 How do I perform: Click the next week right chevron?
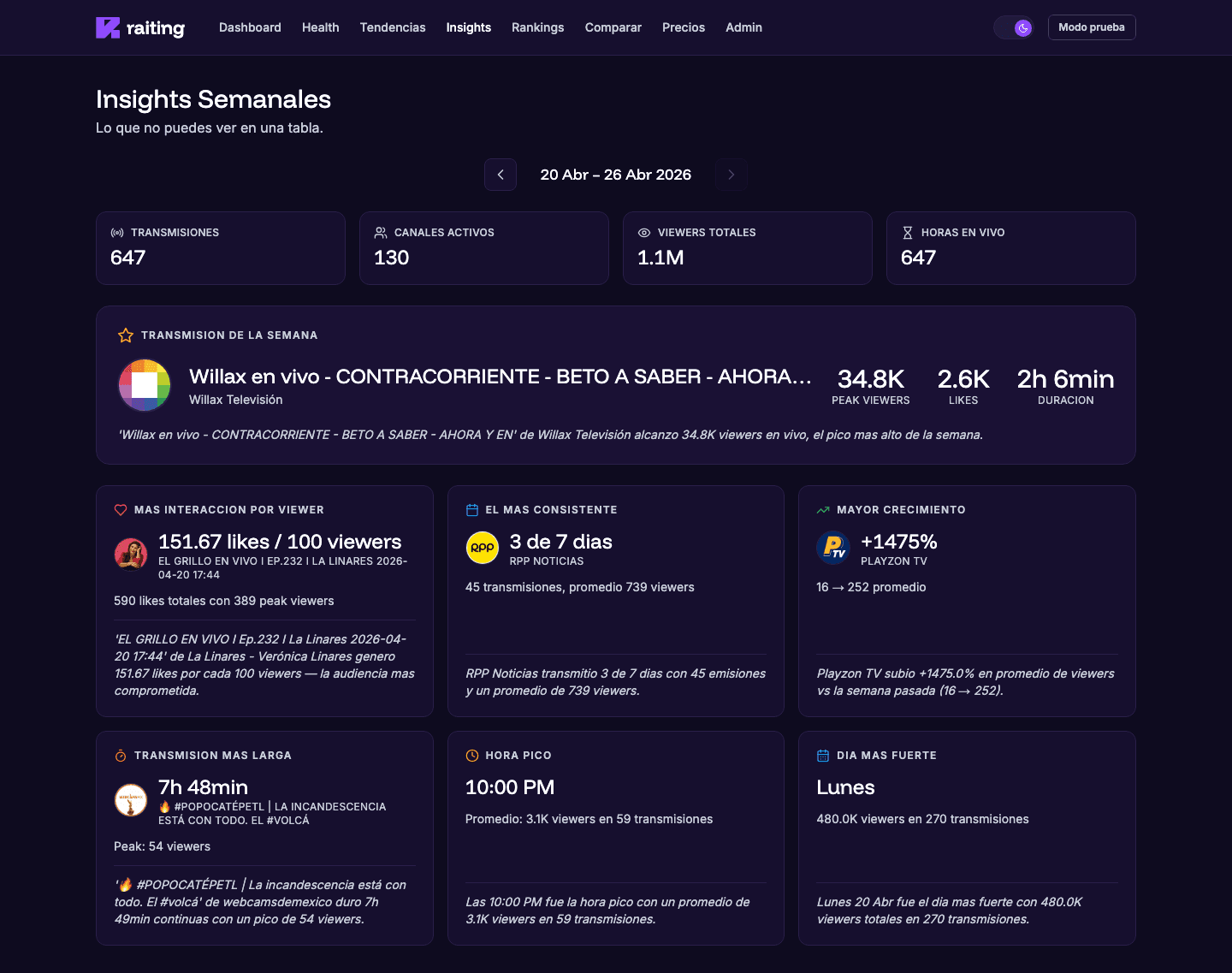coord(731,175)
